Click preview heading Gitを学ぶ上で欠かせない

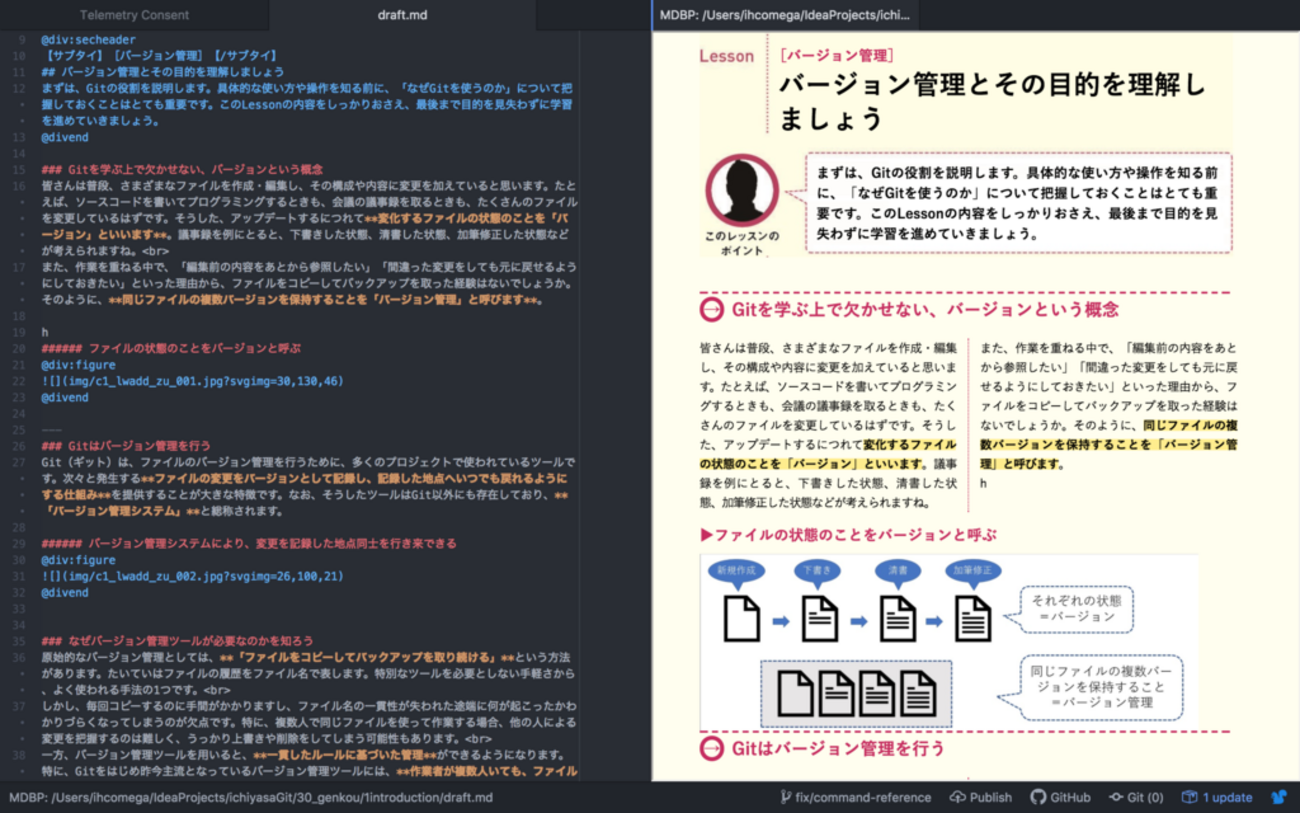[925, 310]
